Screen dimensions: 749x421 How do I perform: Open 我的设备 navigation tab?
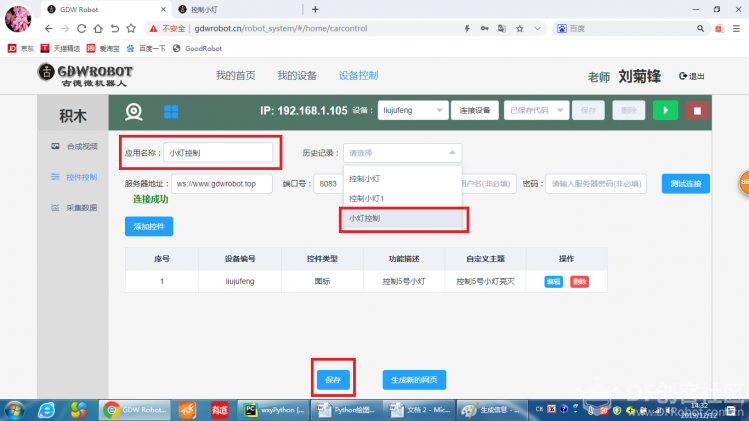[x=297, y=76]
